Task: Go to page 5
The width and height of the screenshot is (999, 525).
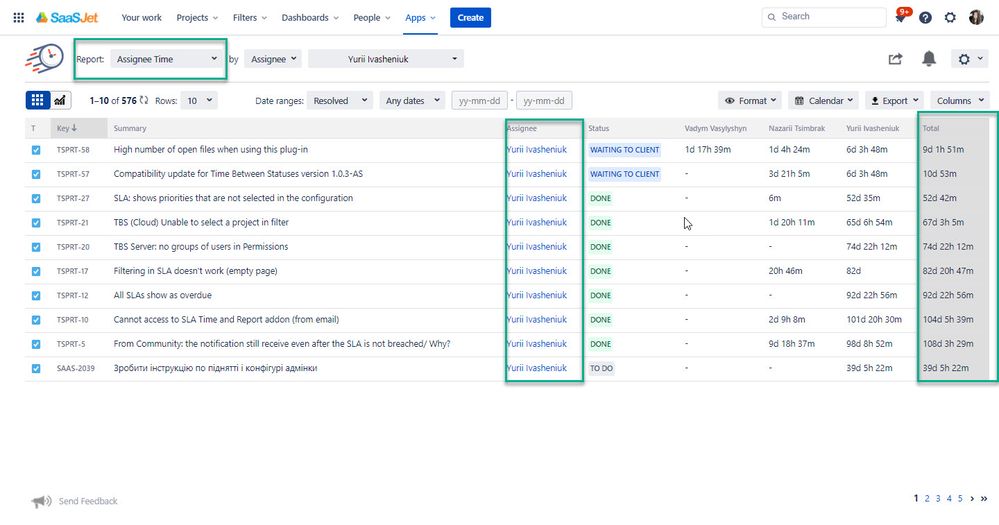Action: [960, 499]
